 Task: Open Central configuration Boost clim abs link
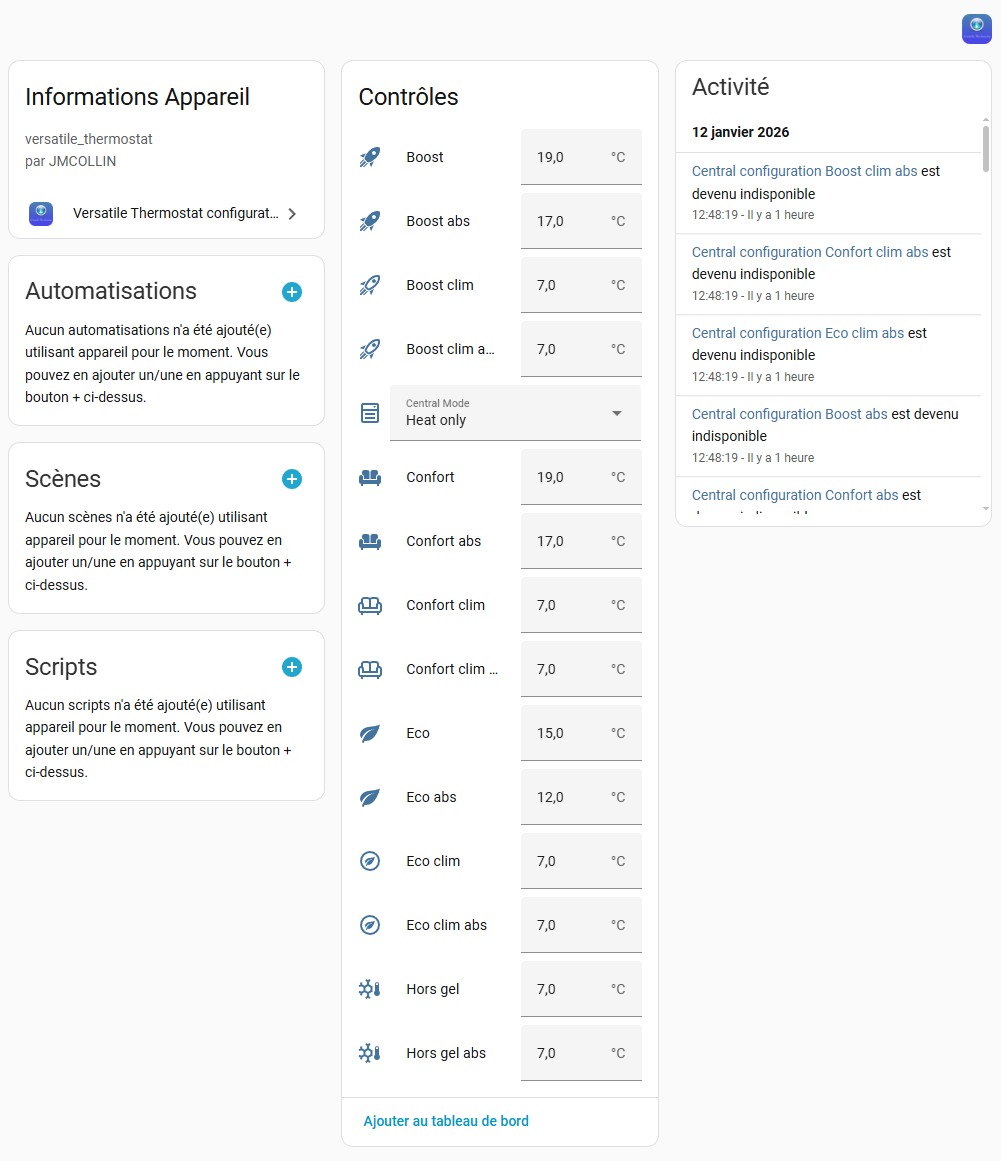pyautogui.click(x=804, y=171)
